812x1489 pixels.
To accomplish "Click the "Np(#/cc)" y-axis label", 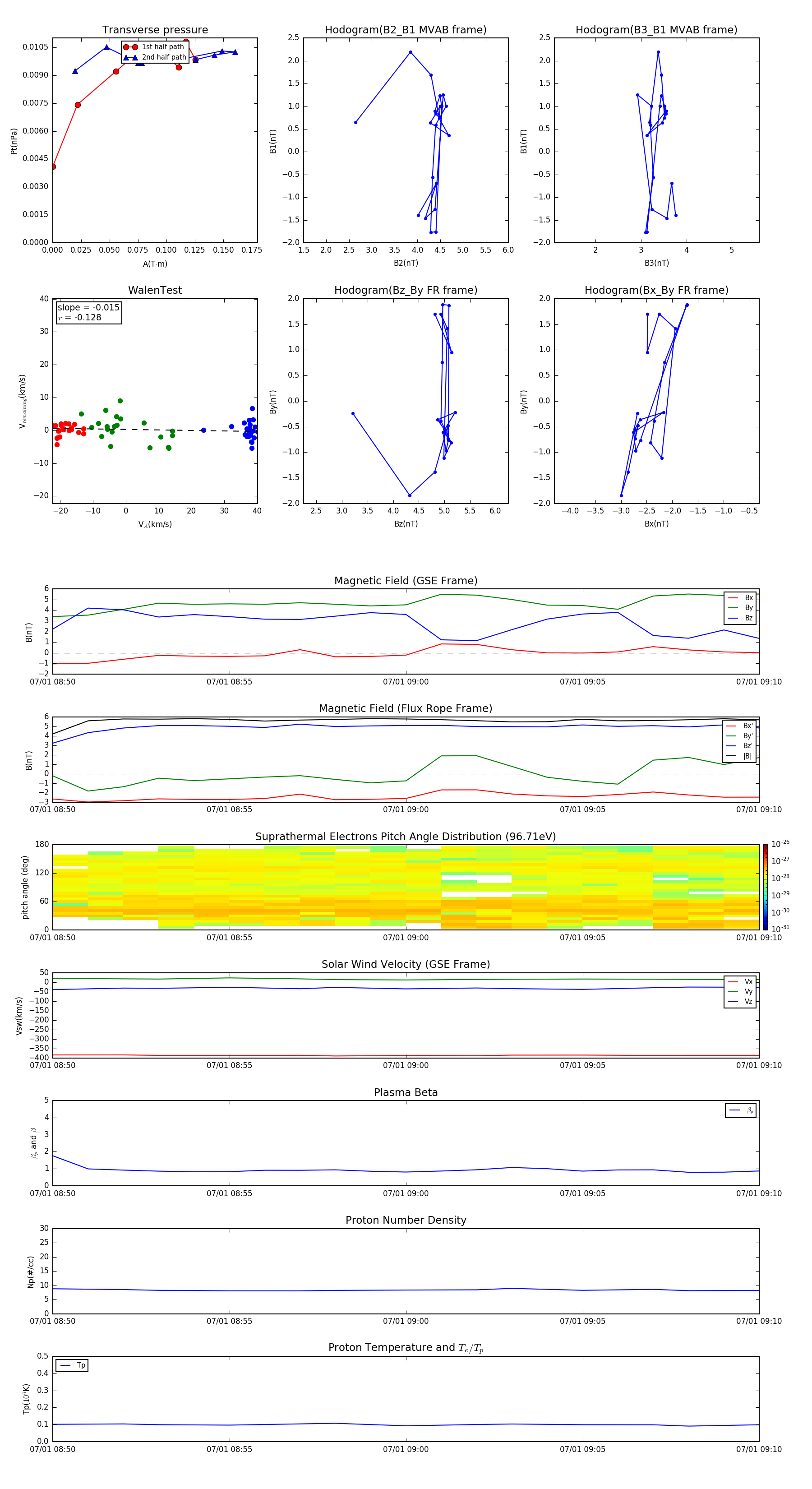I will point(31,1272).
